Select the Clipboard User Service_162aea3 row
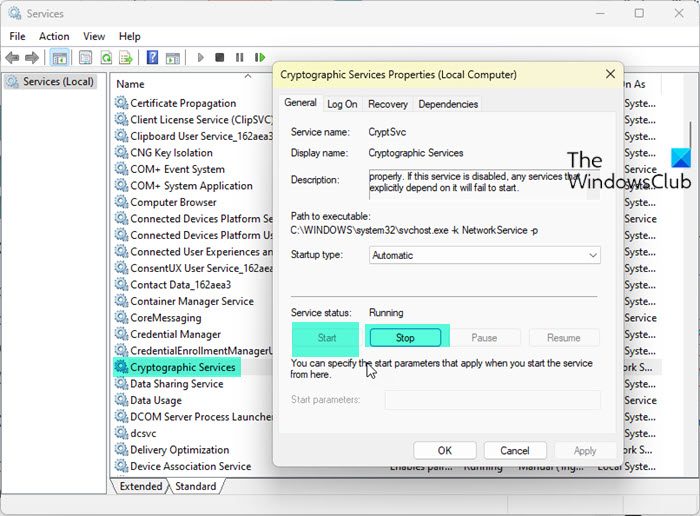Image resolution: width=700 pixels, height=516 pixels. (193, 136)
